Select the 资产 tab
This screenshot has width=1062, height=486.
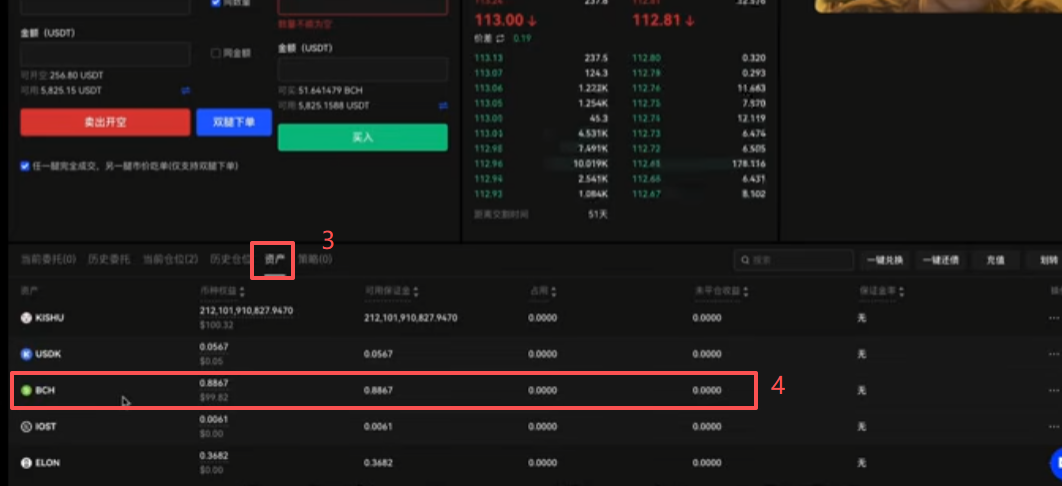click(274, 259)
